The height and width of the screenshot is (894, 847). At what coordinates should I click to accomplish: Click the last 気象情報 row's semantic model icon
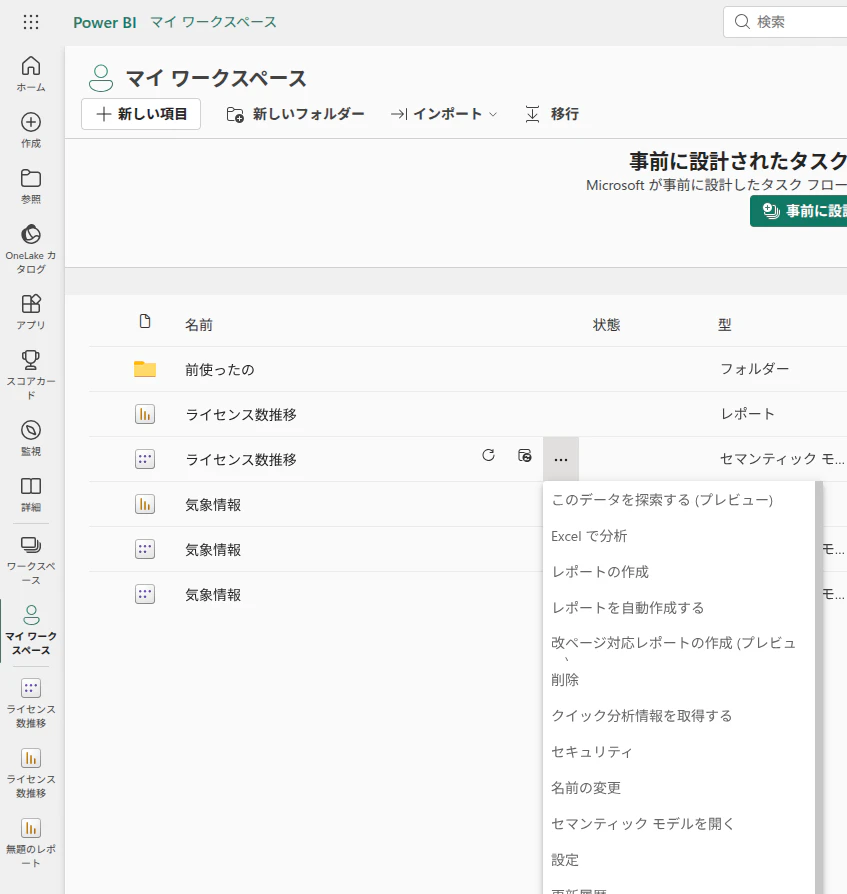145,594
